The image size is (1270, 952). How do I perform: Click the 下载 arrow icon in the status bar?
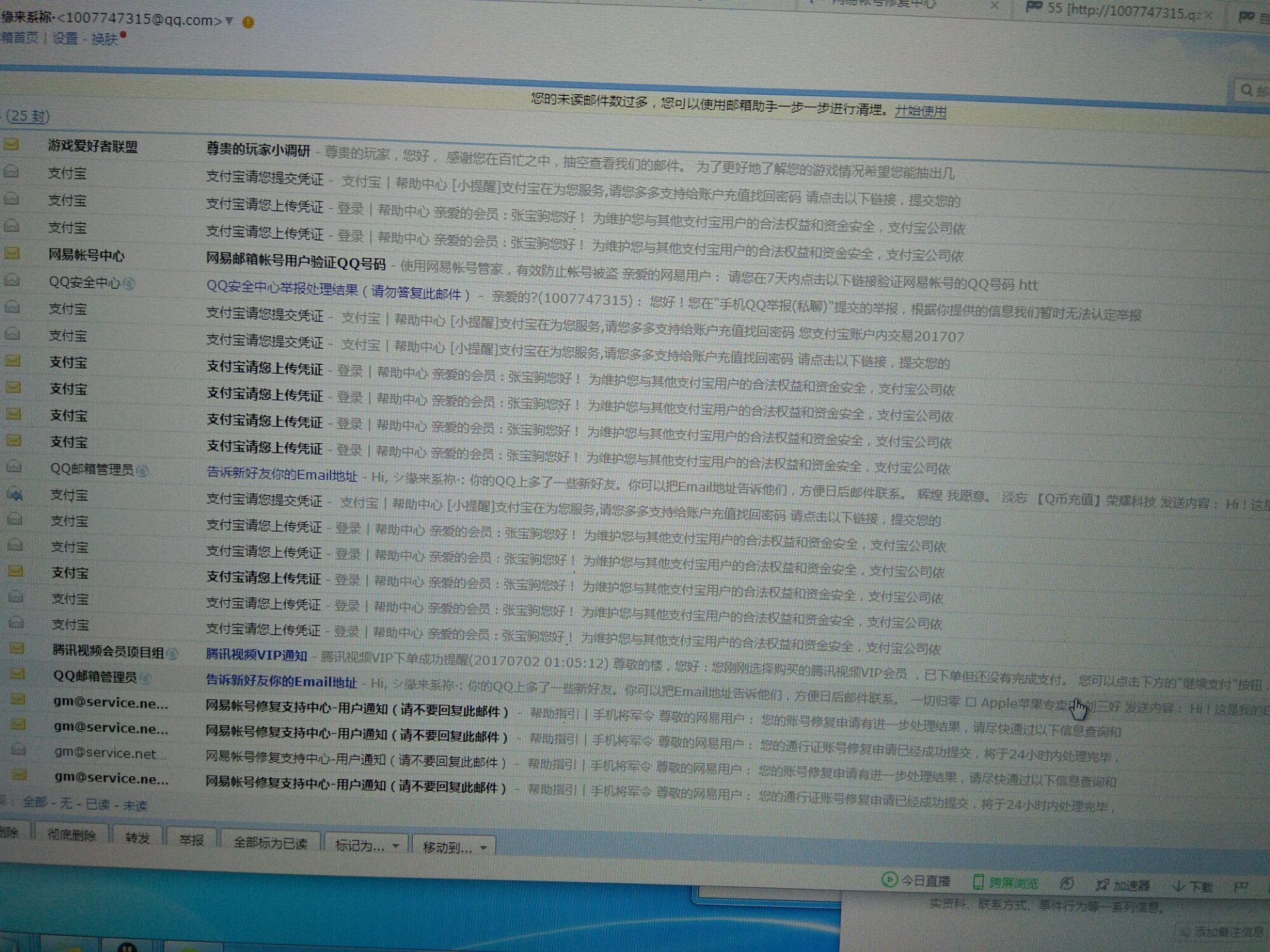point(1179,886)
